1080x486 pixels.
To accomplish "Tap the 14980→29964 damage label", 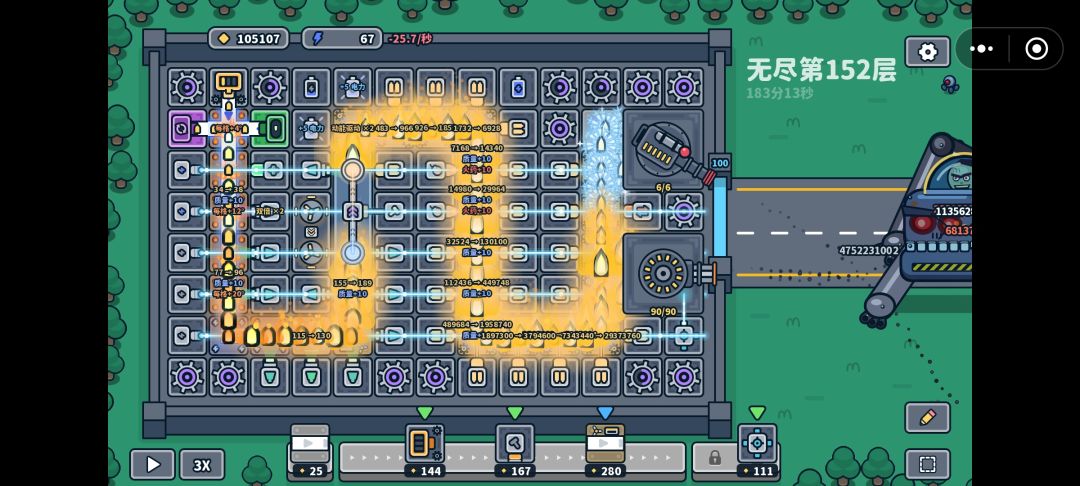I will (x=477, y=189).
